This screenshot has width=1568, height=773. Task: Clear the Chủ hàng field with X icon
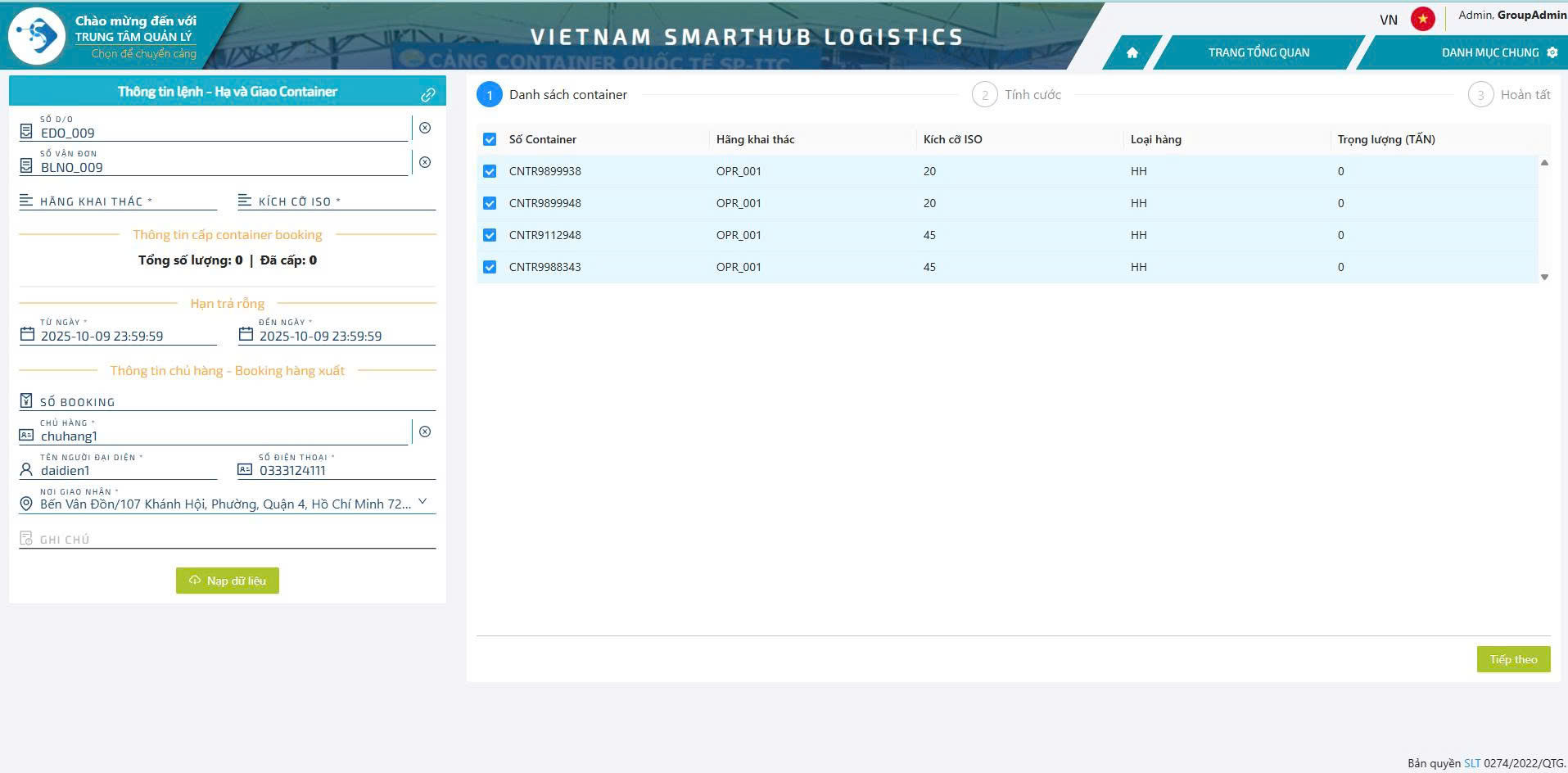coord(425,432)
